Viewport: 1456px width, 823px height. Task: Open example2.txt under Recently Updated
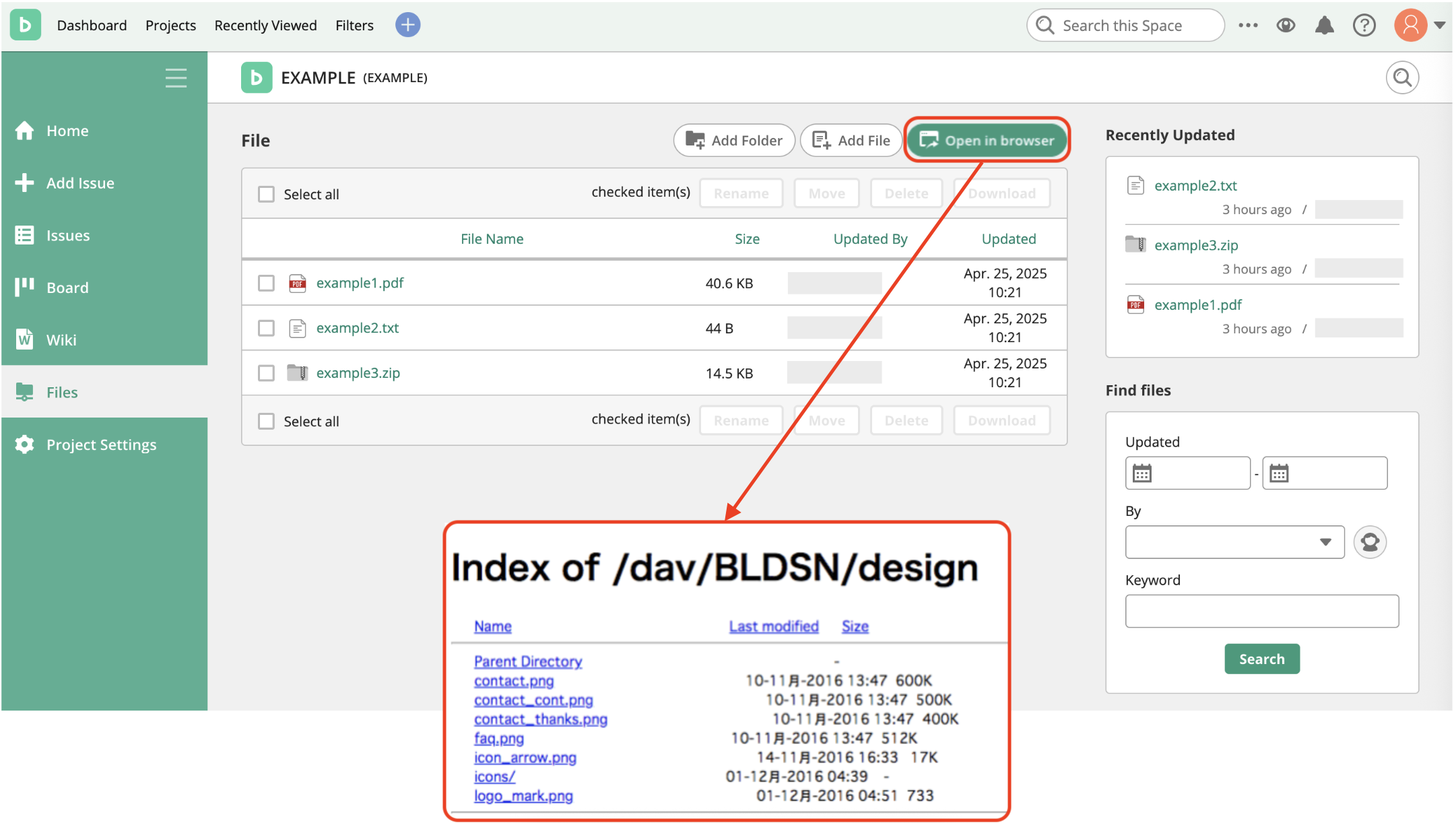1195,186
